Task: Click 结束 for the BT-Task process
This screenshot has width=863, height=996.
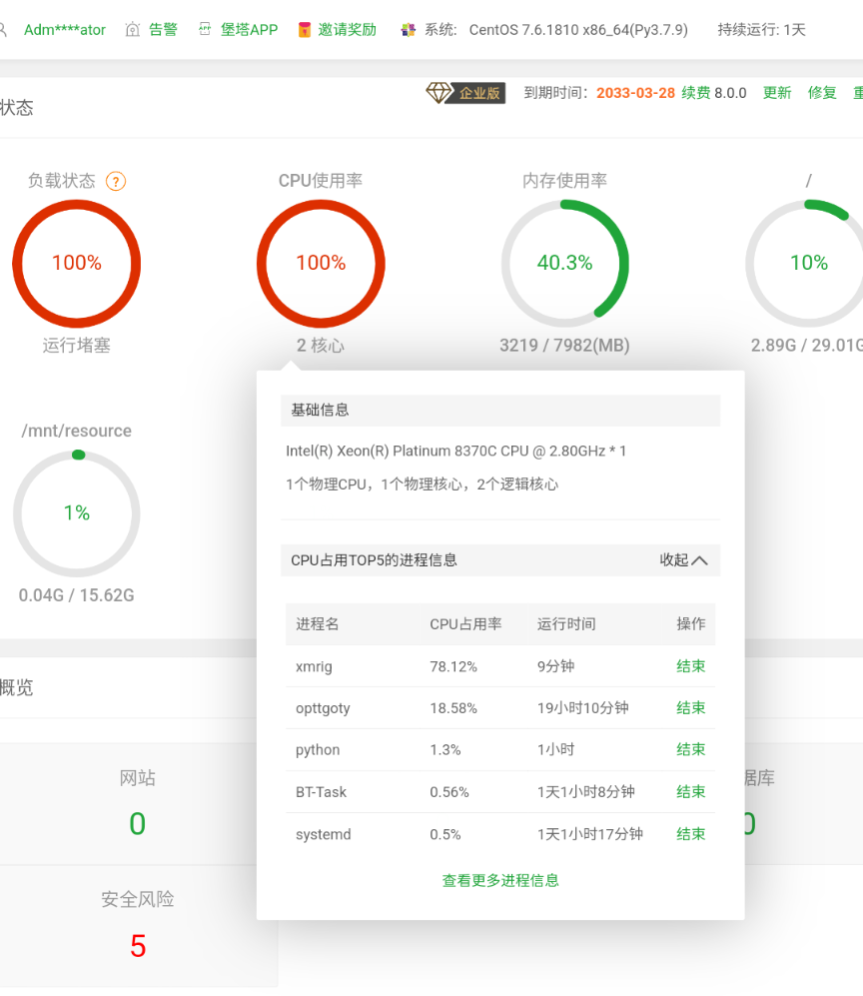Action: click(691, 792)
